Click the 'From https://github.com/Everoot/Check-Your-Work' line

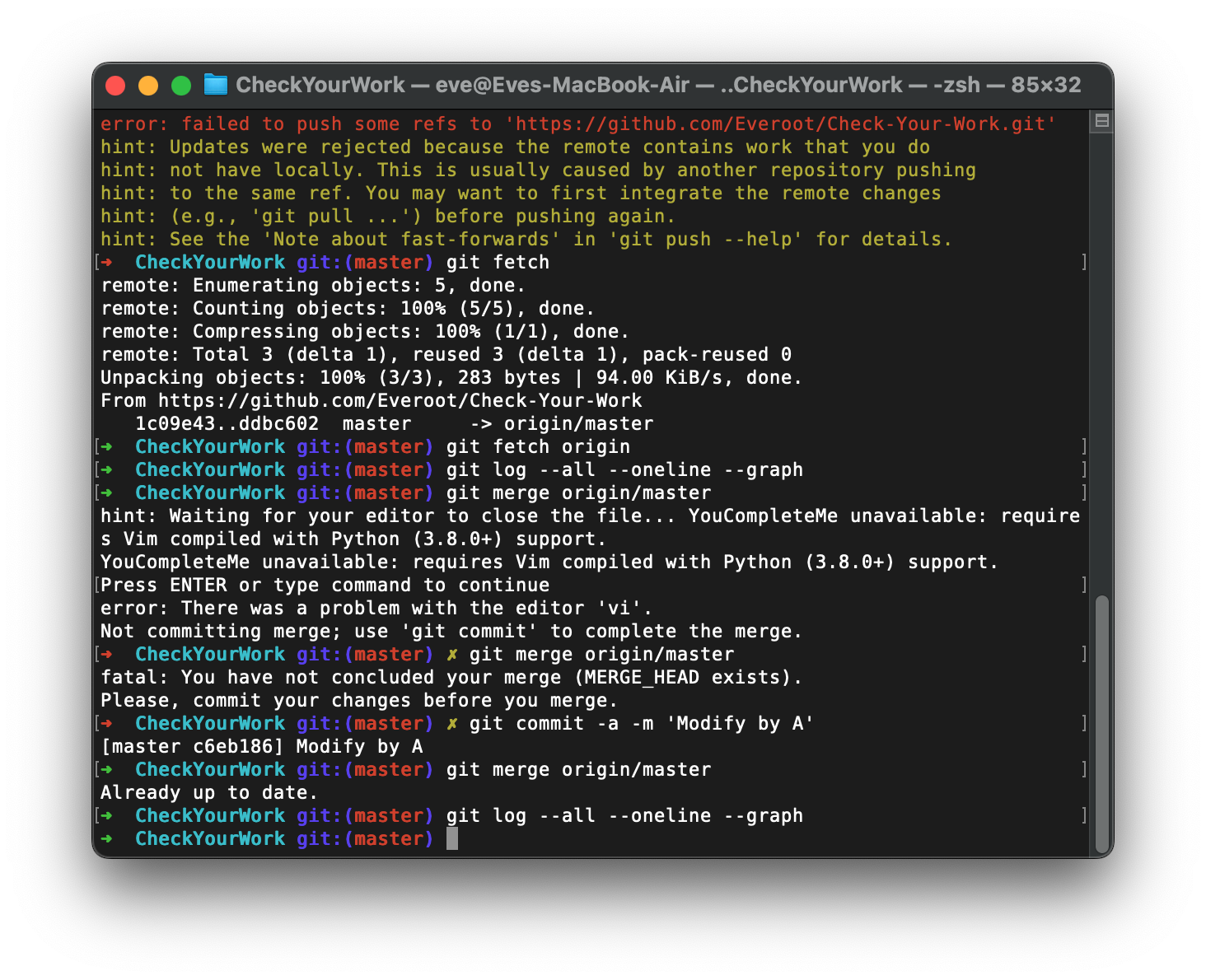(371, 400)
